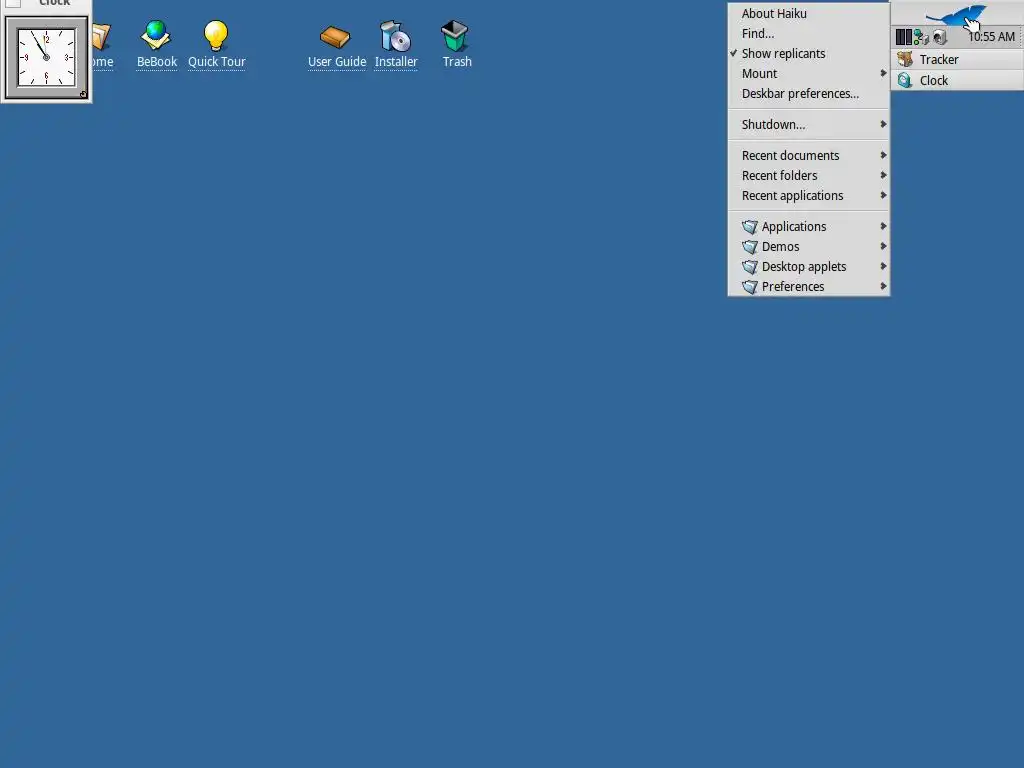This screenshot has width=1024, height=768.
Task: Click the Preferences menu label text
Action: [x=793, y=287]
